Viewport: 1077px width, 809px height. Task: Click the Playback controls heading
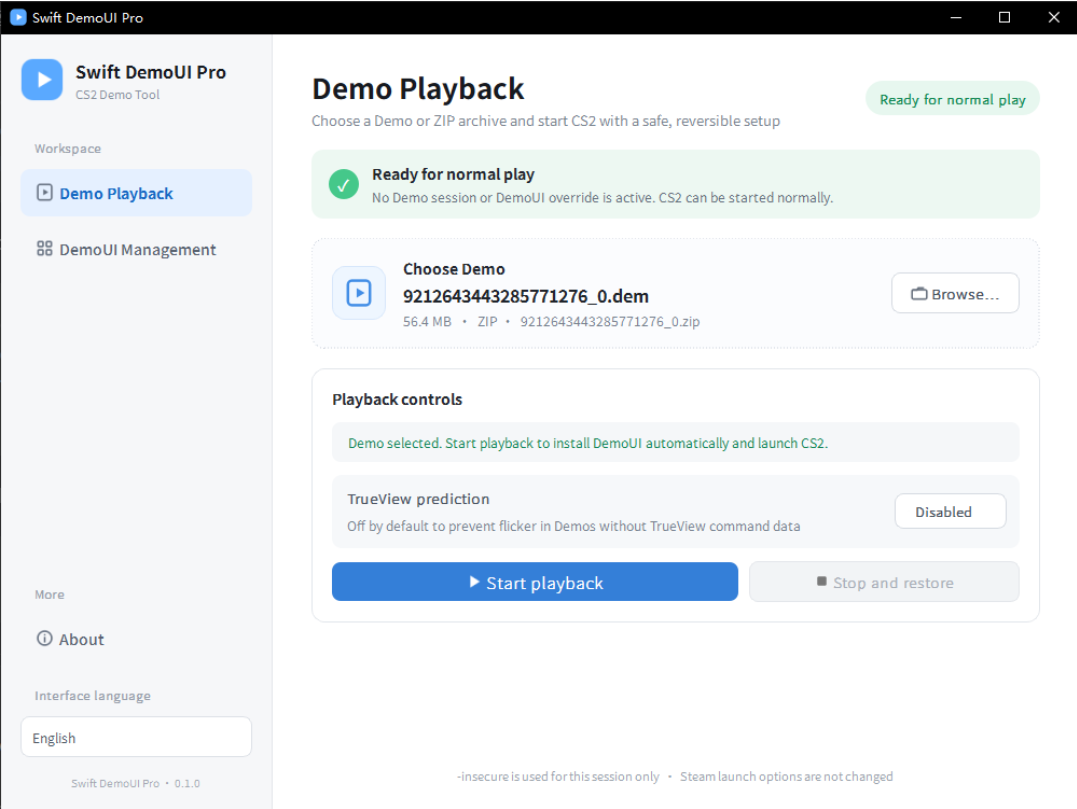point(397,399)
